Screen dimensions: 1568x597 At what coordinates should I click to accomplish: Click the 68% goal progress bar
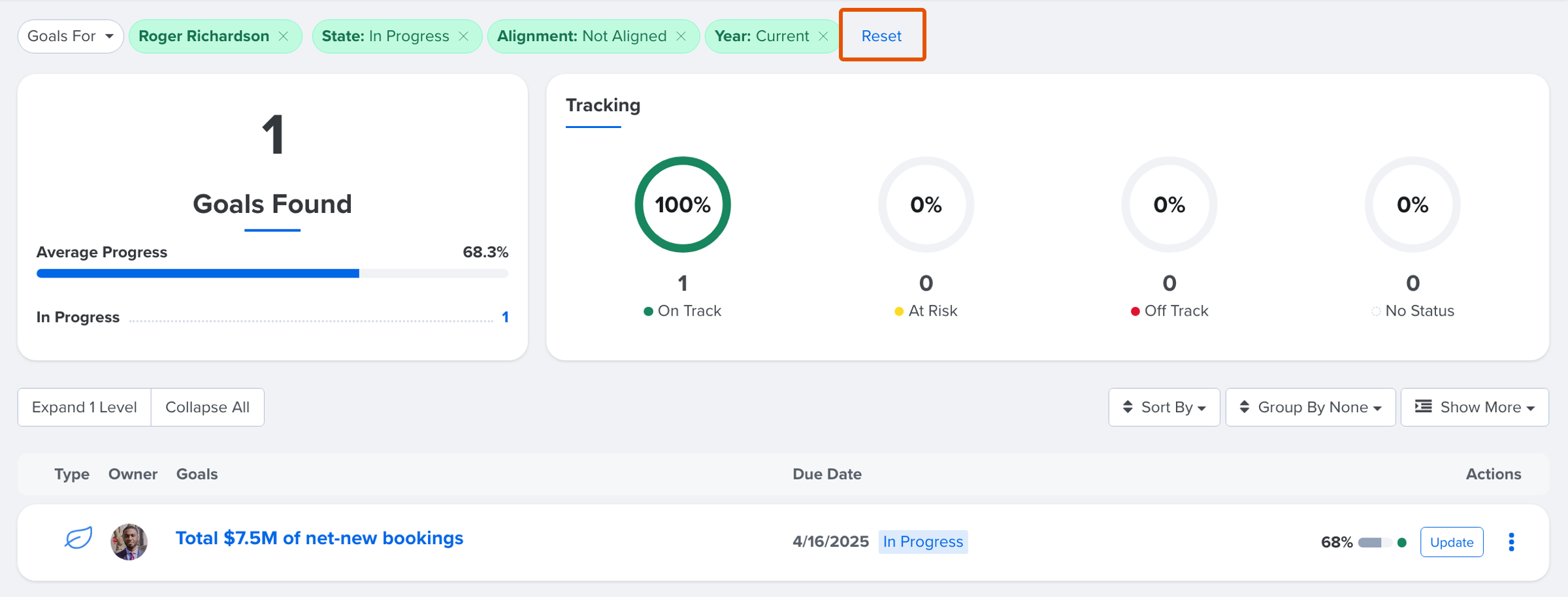point(1375,543)
